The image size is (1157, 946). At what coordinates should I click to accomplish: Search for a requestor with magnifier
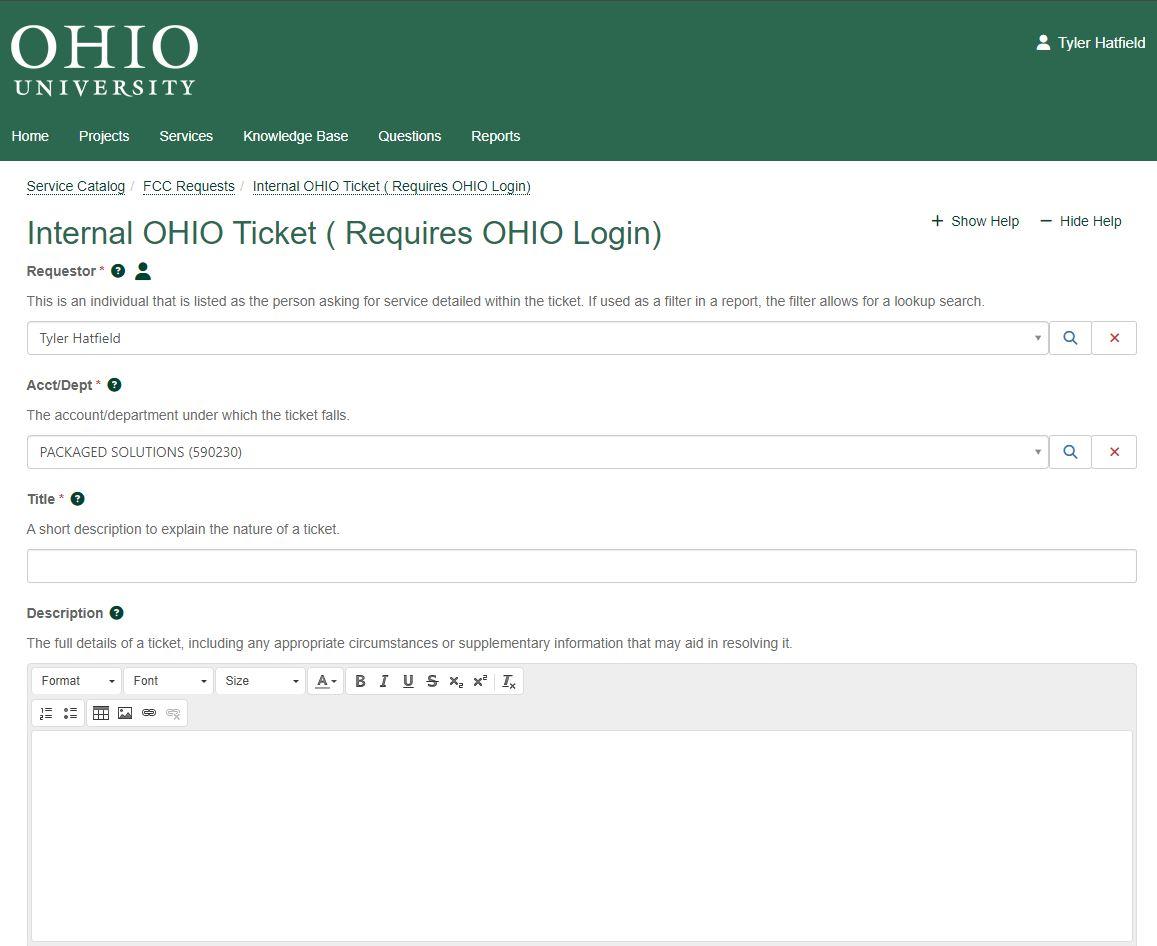(x=1070, y=338)
